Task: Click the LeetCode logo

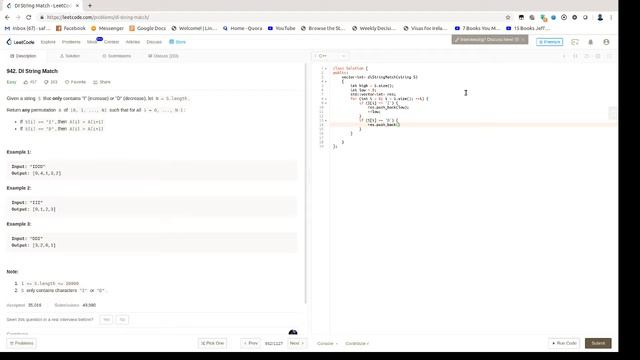Action: click(x=20, y=42)
